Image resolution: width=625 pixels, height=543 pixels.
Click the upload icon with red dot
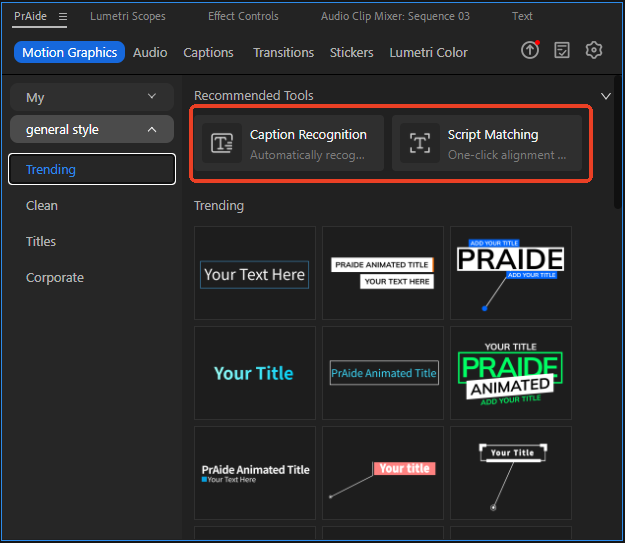(x=530, y=51)
